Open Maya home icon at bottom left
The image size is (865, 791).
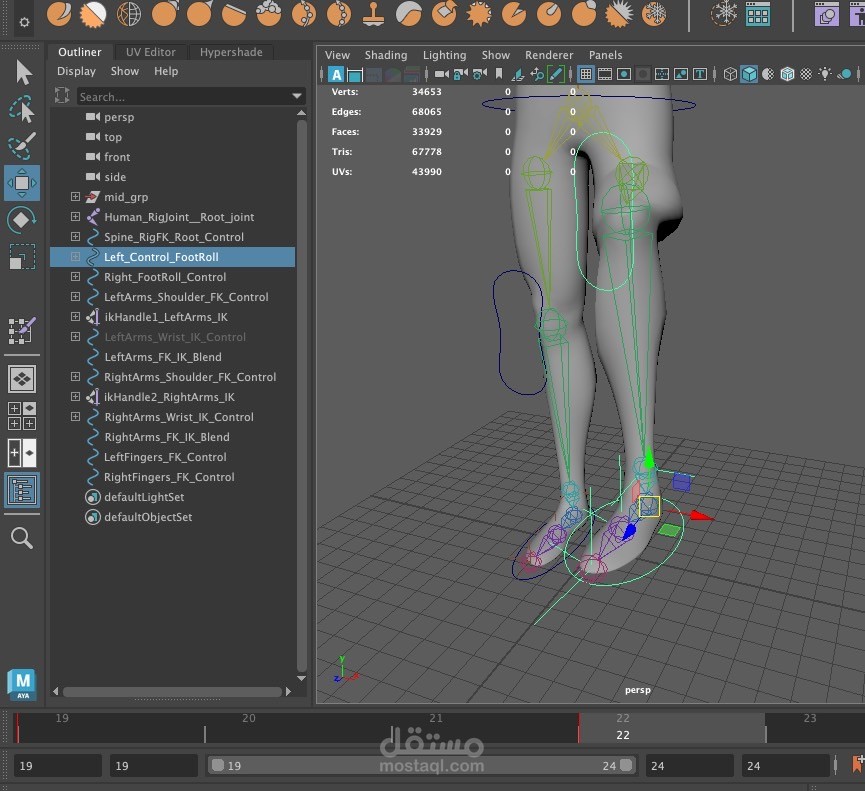tap(22, 685)
